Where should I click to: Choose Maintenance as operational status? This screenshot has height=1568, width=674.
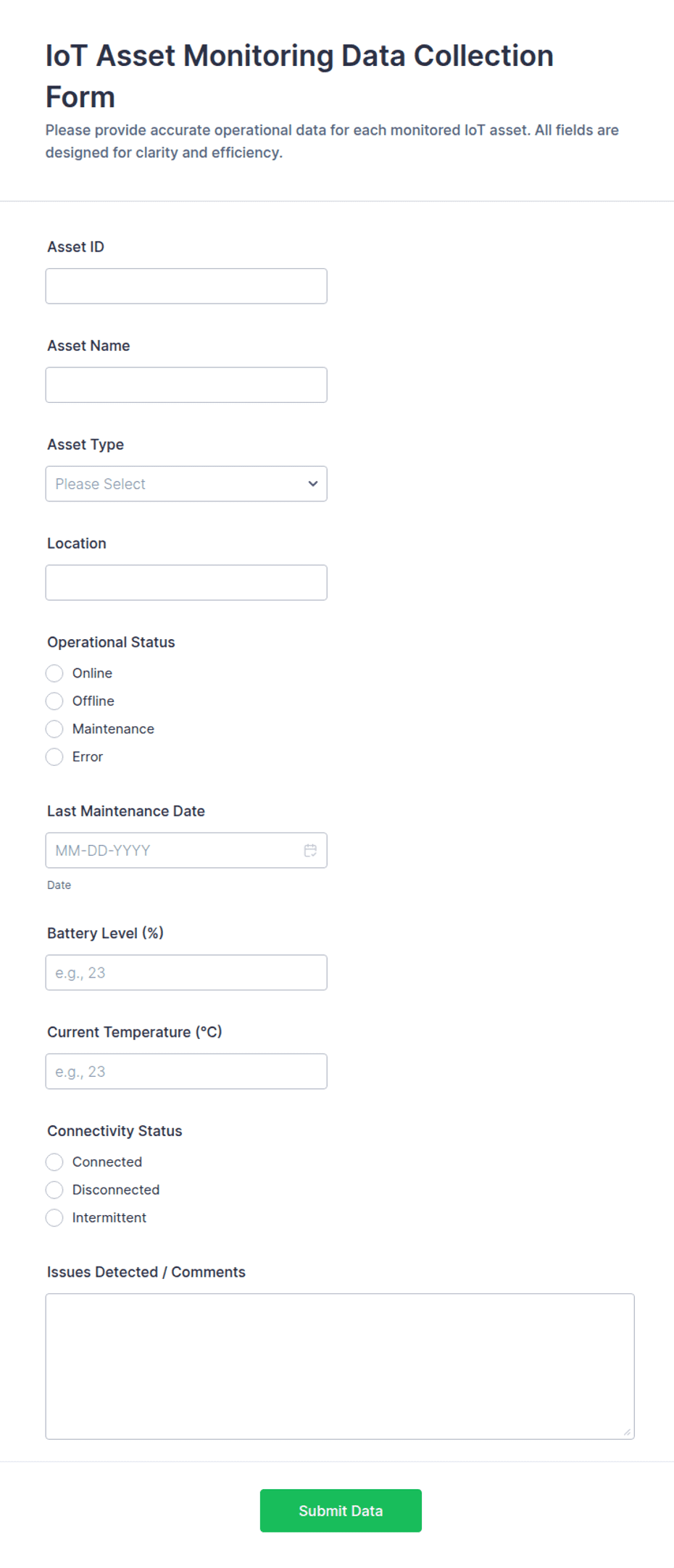54,728
